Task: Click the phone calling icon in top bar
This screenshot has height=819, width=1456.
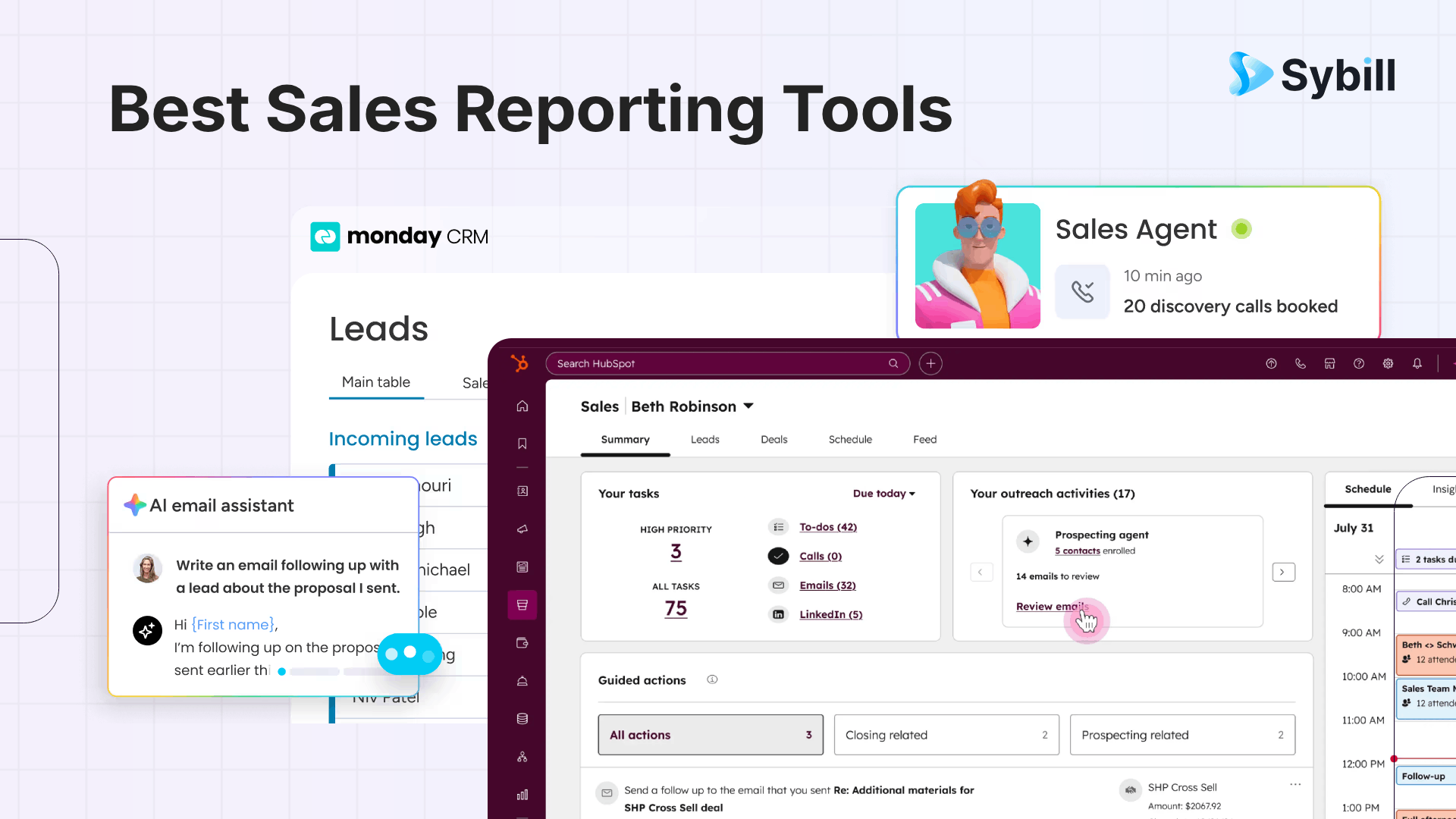Action: point(1301,363)
